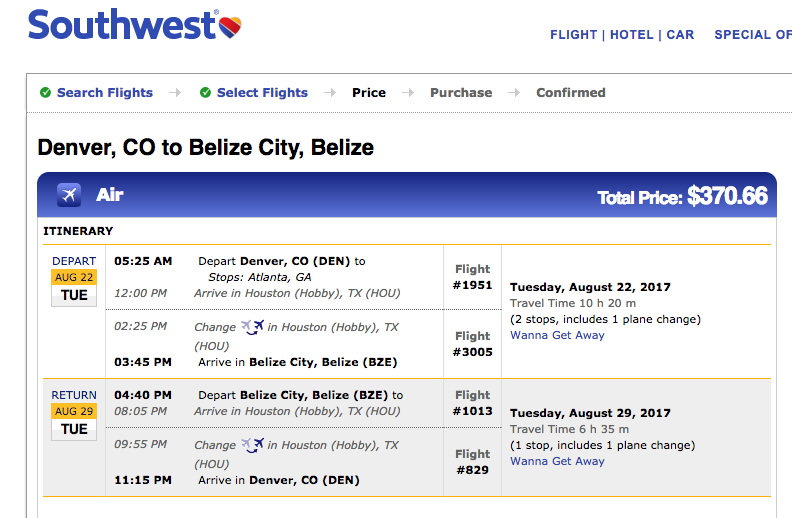Click the plane change icon on return itinerary
Image resolution: width=792 pixels, height=518 pixels.
[252, 445]
